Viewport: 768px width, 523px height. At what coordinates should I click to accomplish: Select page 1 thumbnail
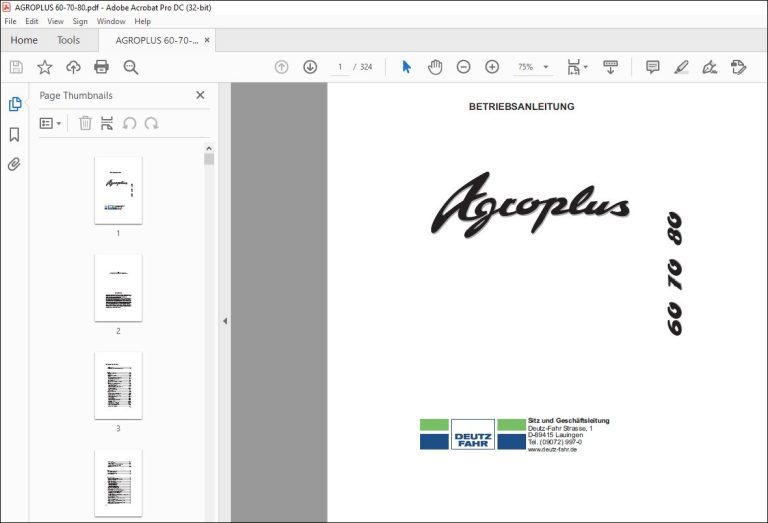click(x=119, y=190)
